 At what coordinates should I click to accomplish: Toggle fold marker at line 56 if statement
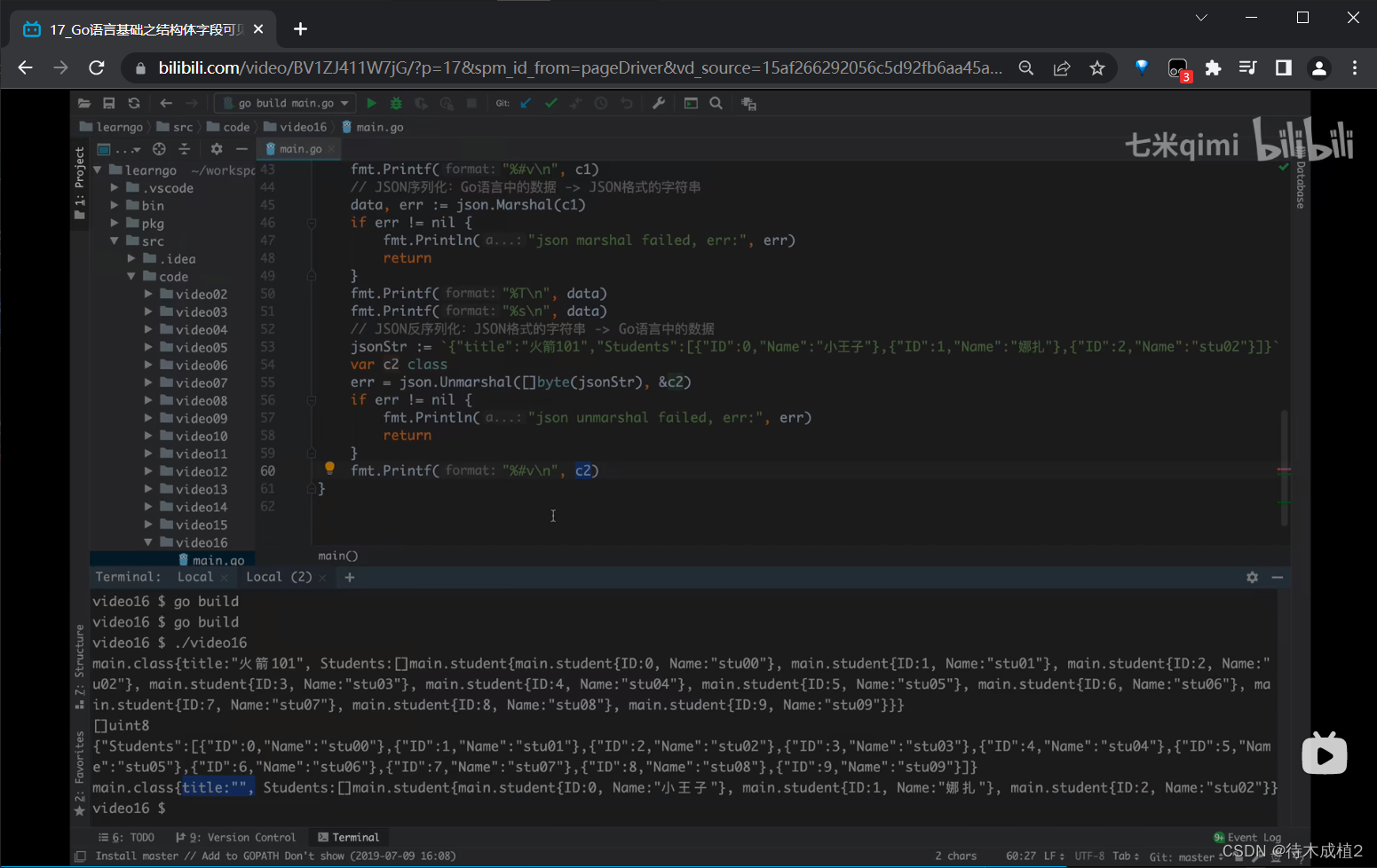tap(312, 400)
